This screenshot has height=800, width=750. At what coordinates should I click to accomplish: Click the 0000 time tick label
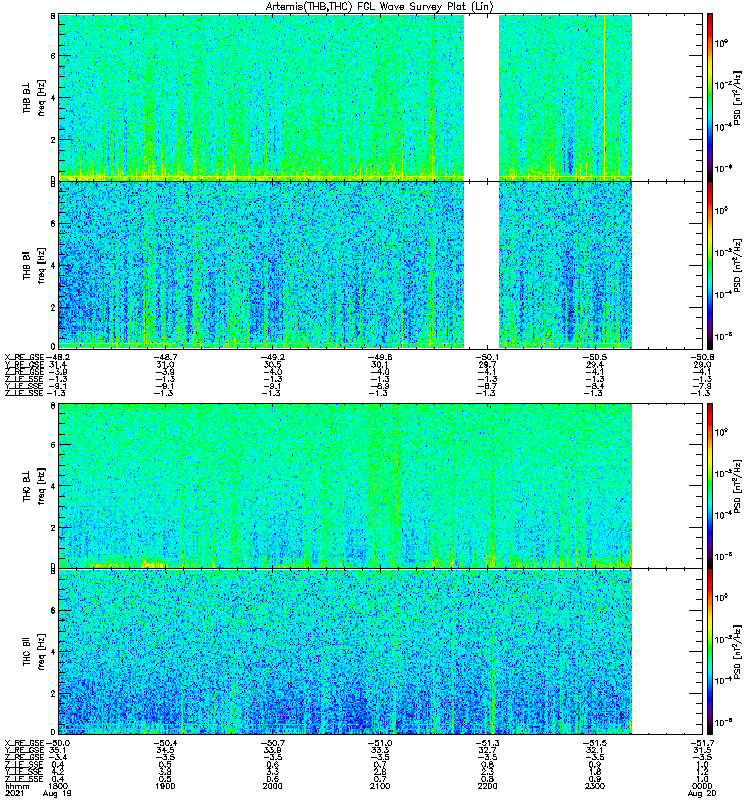point(703,786)
